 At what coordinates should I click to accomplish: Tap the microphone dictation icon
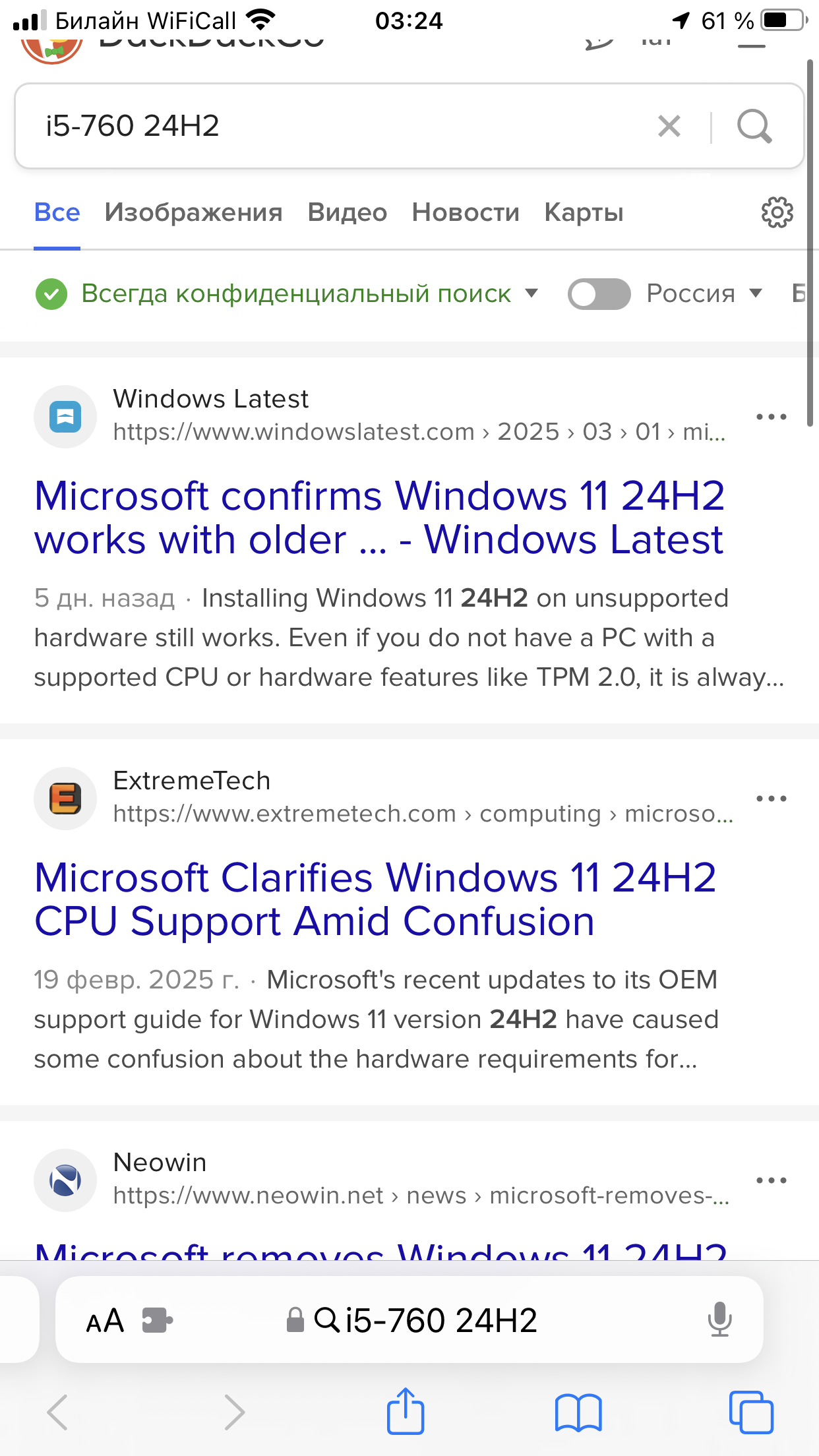pyautogui.click(x=719, y=1319)
